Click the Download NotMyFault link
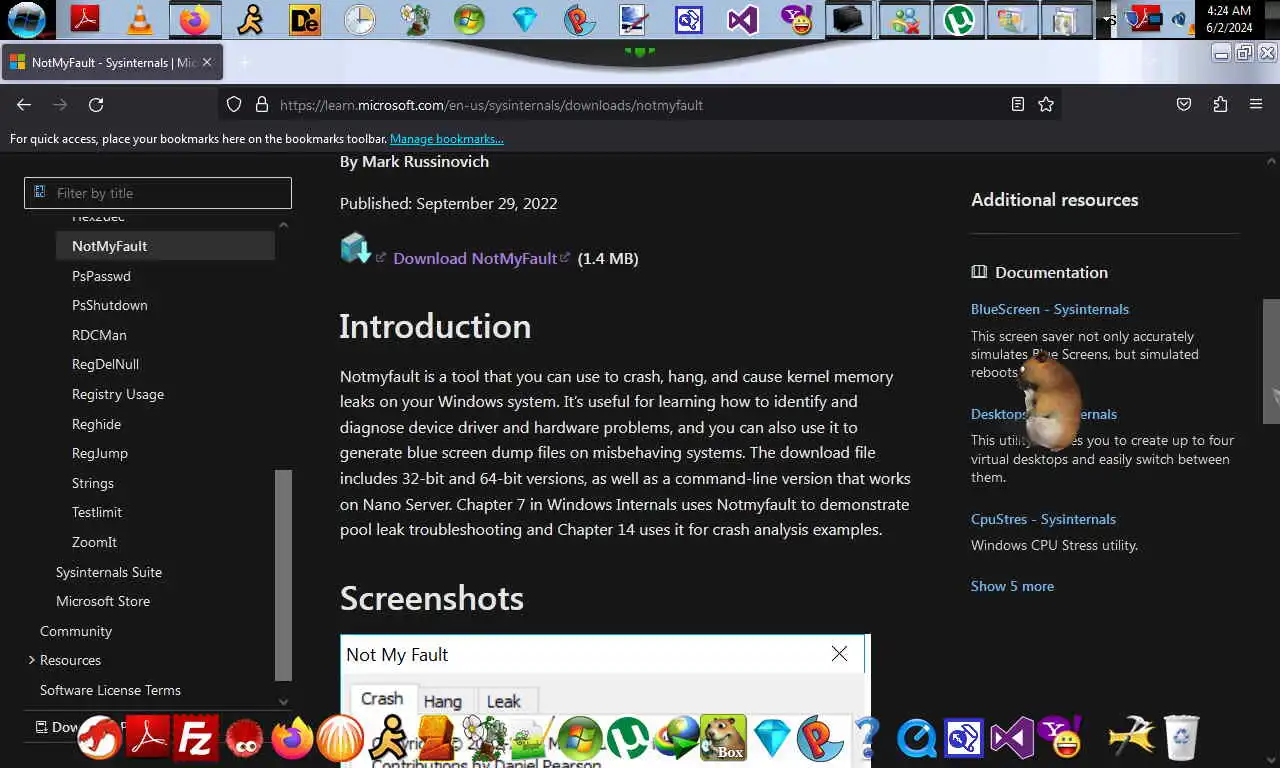Image resolution: width=1280 pixels, height=768 pixels. pyautogui.click(x=475, y=258)
